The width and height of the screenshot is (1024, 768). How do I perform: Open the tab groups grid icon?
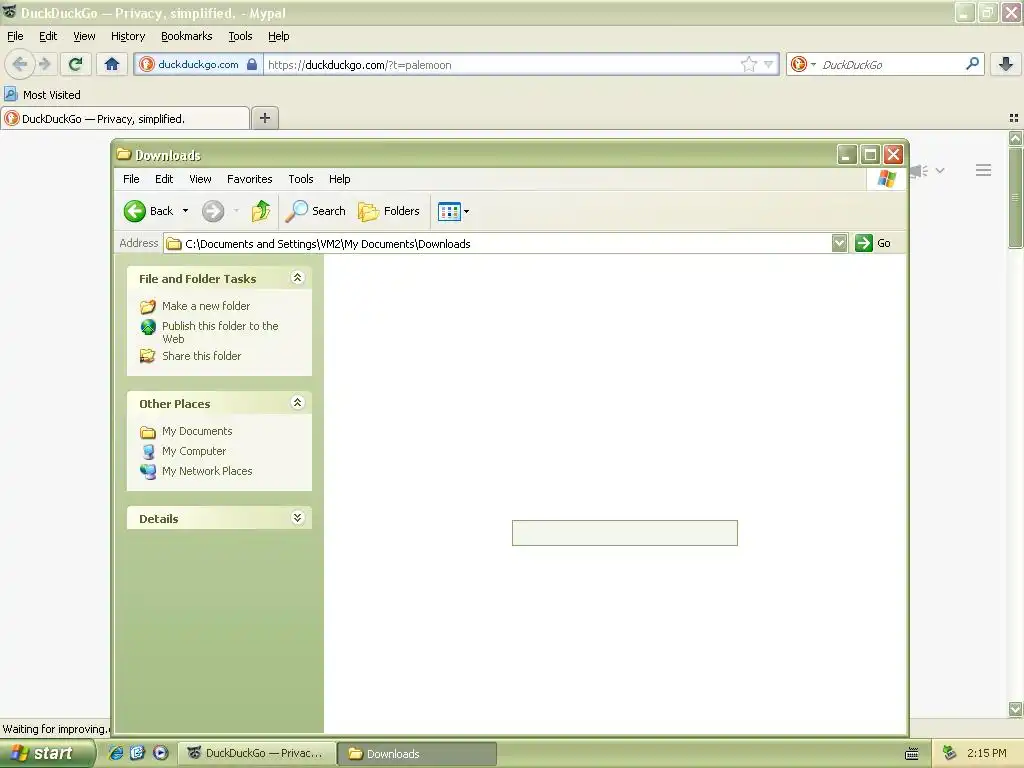point(1014,118)
